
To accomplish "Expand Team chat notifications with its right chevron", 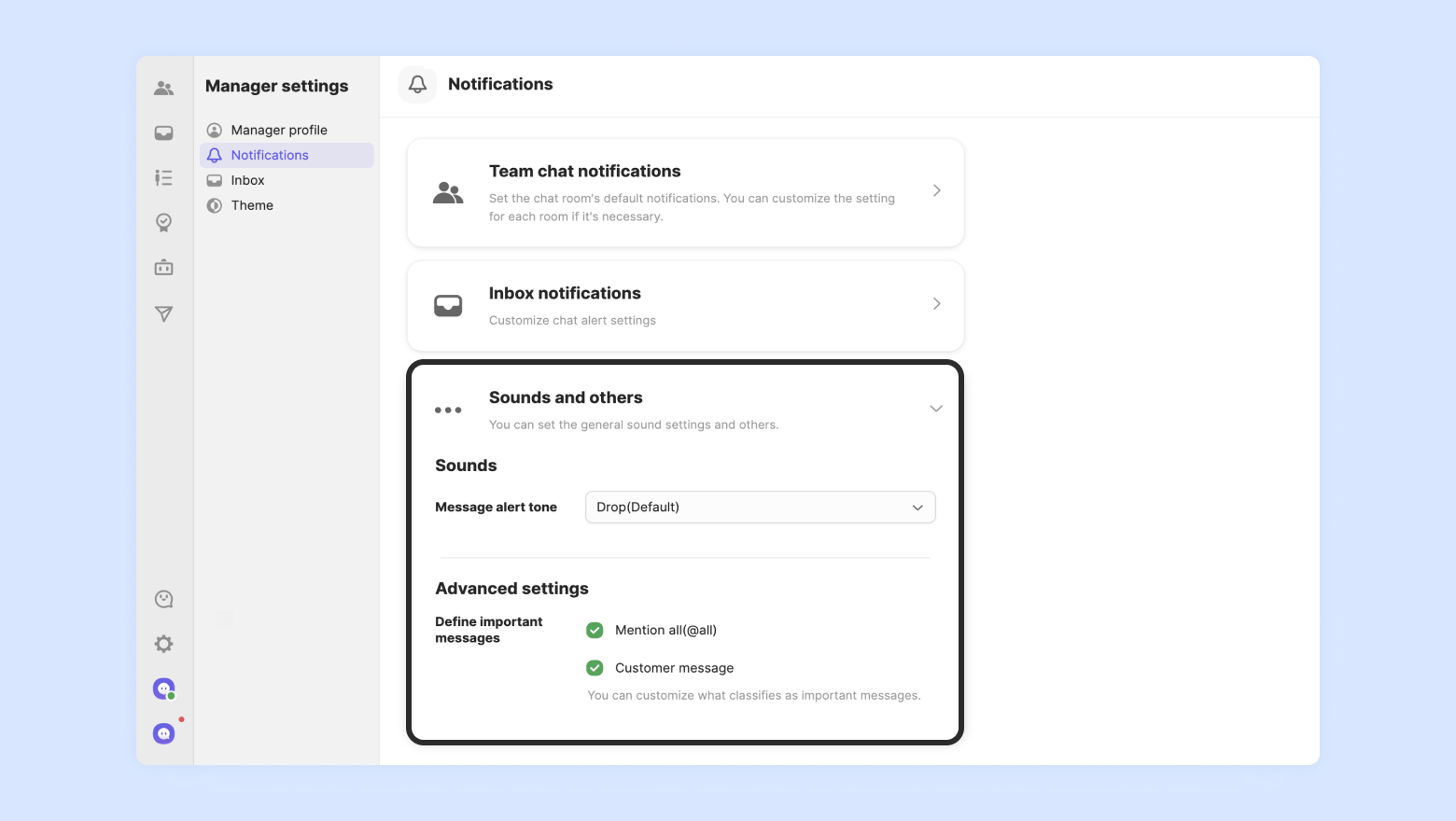I will tap(937, 190).
